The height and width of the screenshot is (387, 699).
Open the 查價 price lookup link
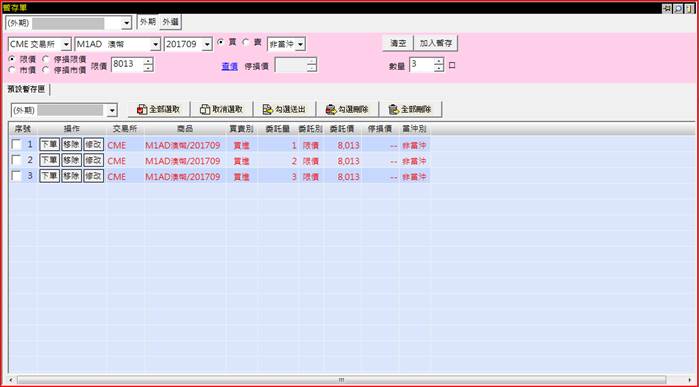coord(230,66)
